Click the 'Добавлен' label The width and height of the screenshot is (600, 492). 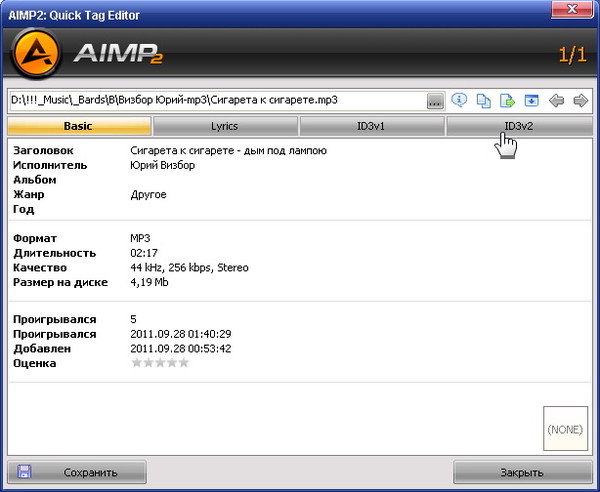(x=42, y=349)
